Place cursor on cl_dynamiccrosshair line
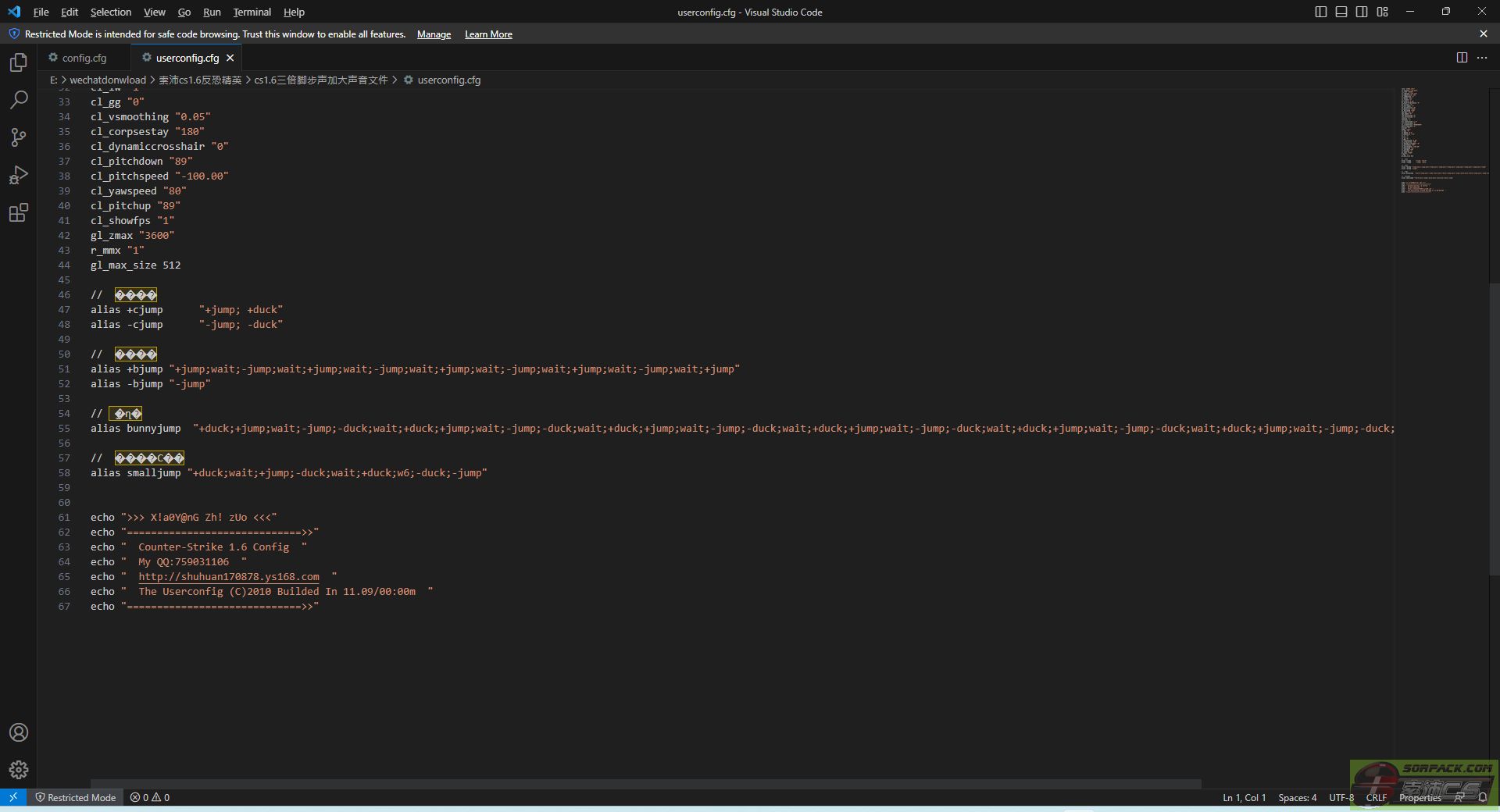1500x812 pixels. (159, 146)
